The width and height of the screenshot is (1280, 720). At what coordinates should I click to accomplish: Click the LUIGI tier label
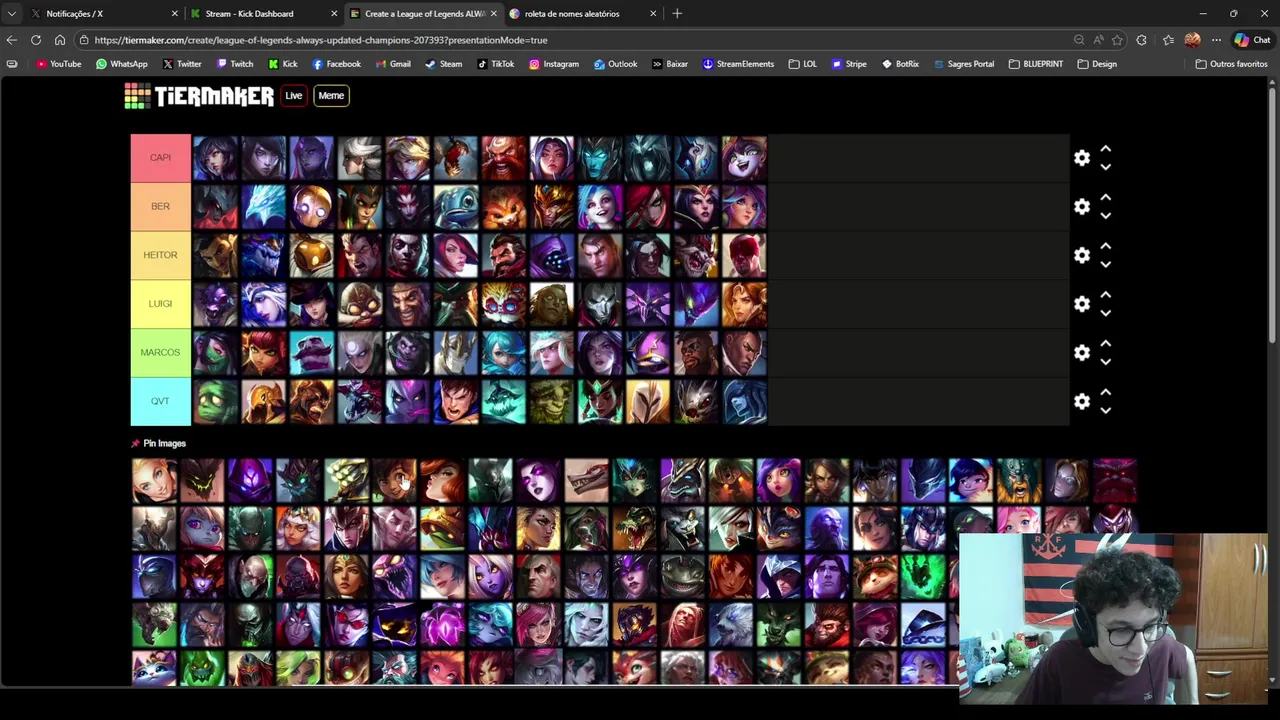coord(160,304)
